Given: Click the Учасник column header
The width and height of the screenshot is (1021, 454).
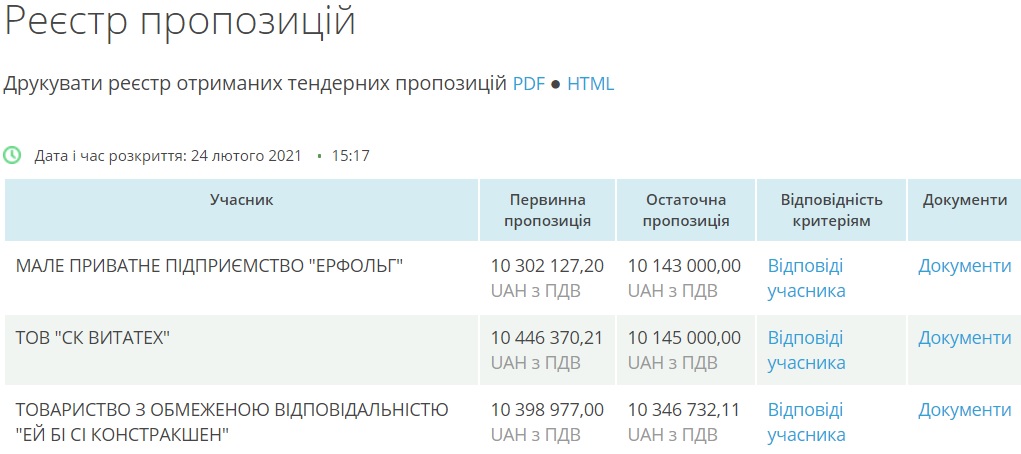Looking at the screenshot, I should (x=241, y=200).
